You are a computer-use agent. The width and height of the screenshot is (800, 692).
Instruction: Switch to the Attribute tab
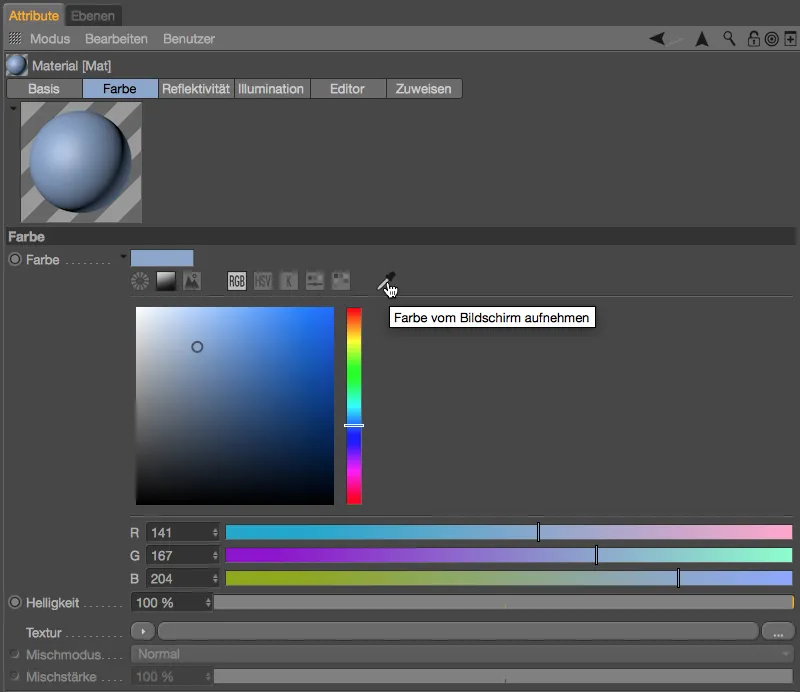34,16
